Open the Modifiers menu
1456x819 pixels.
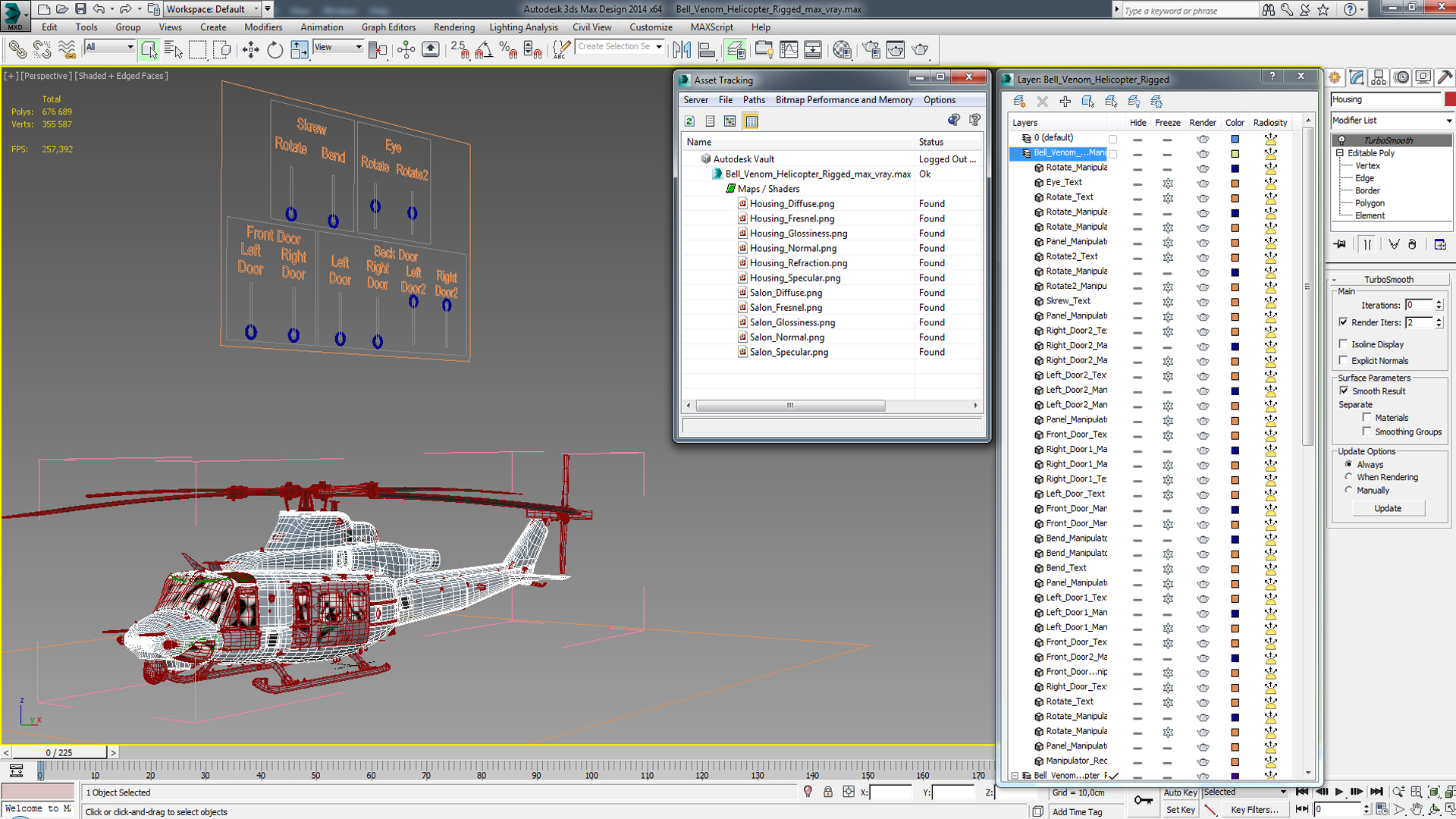(263, 27)
